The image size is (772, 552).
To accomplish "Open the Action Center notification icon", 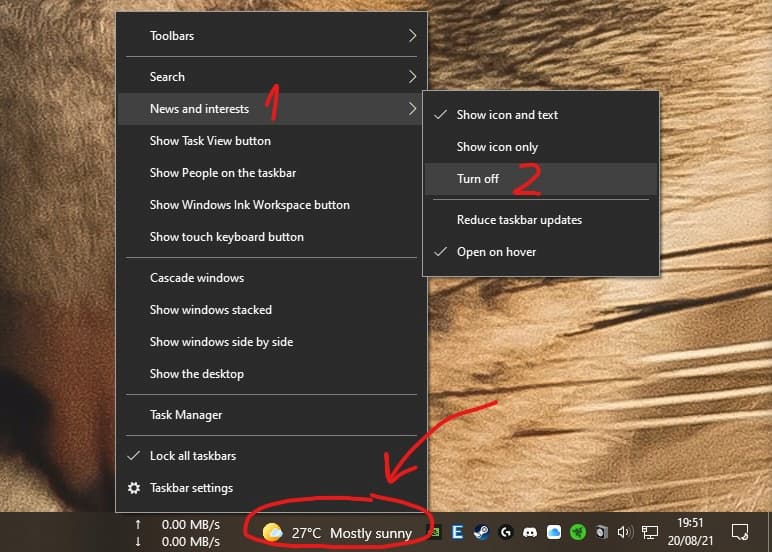I will click(x=740, y=532).
